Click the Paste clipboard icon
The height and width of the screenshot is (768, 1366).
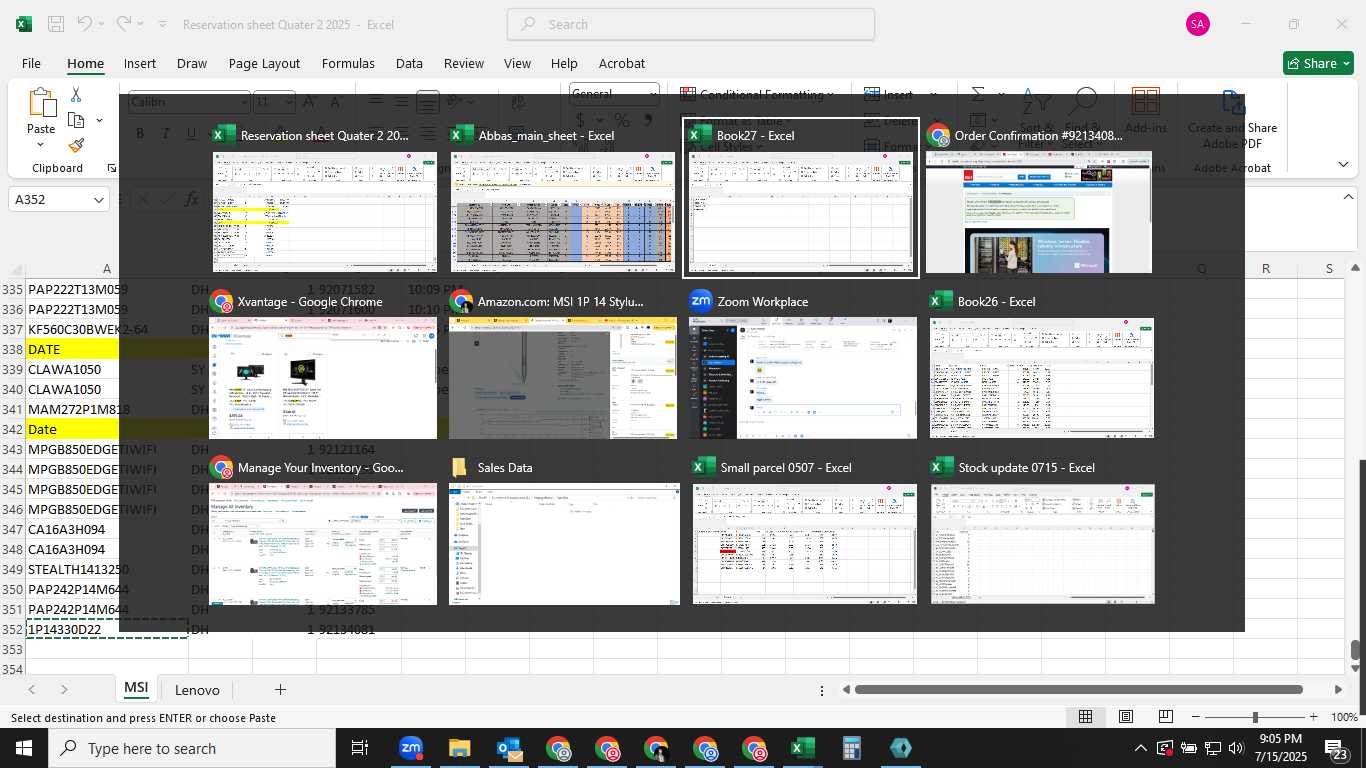click(41, 104)
